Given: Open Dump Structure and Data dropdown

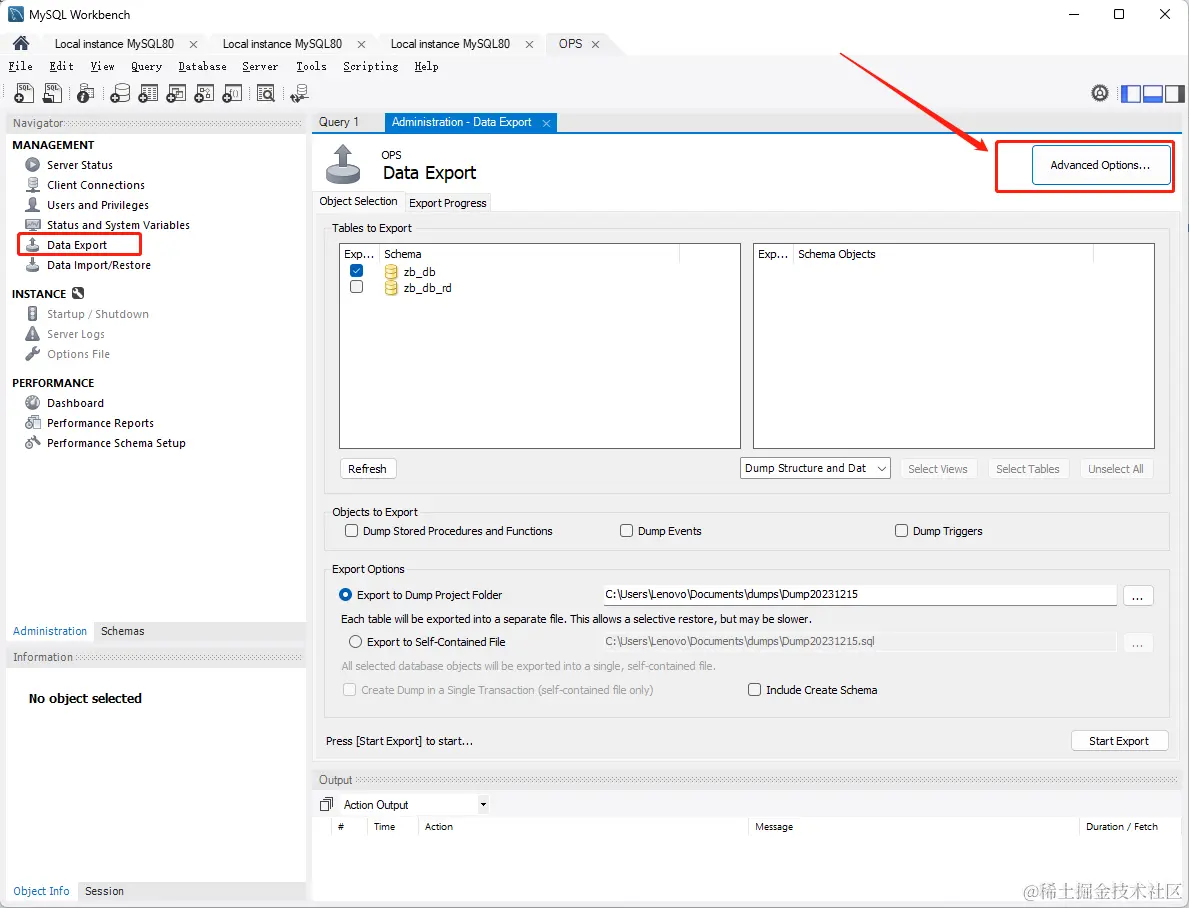Looking at the screenshot, I should point(815,468).
